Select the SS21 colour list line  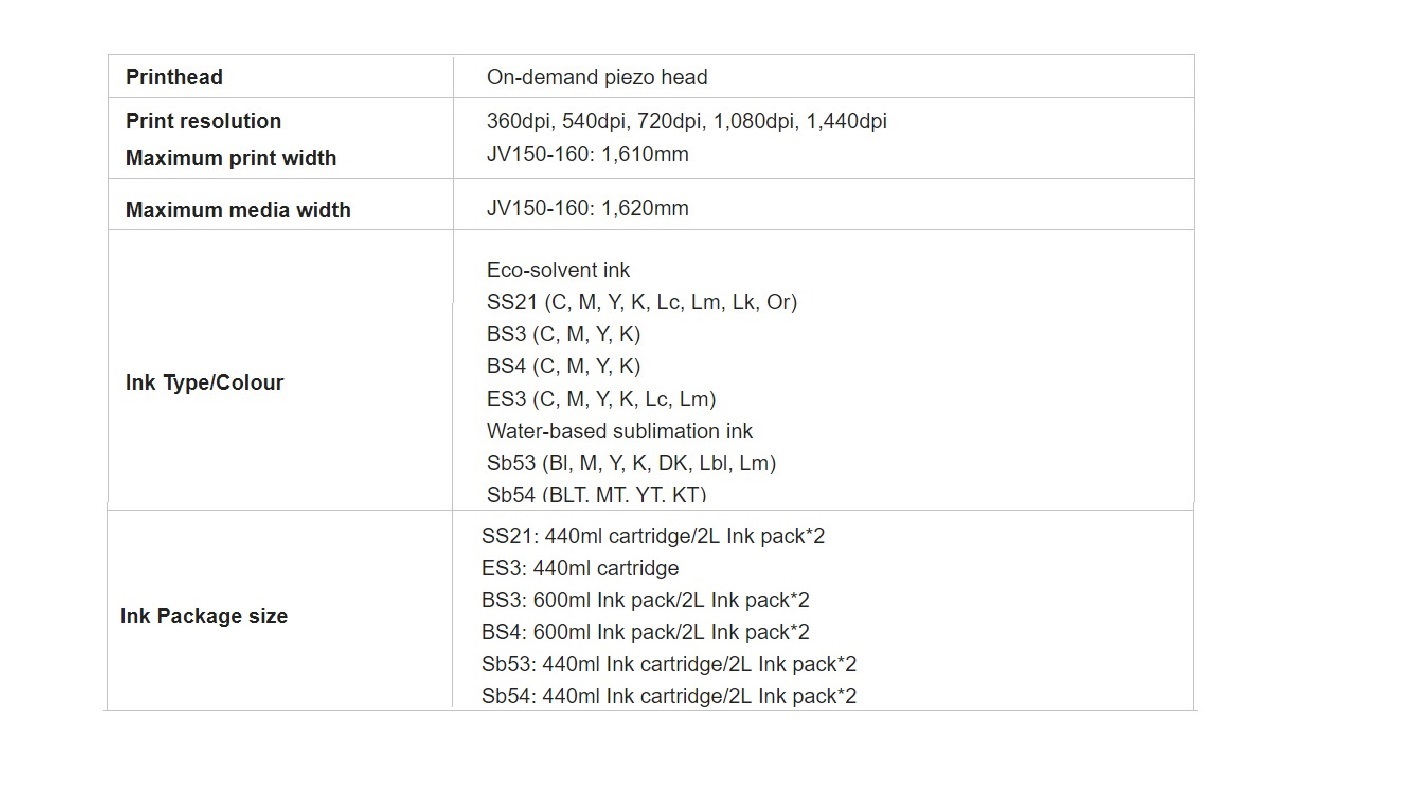point(641,302)
